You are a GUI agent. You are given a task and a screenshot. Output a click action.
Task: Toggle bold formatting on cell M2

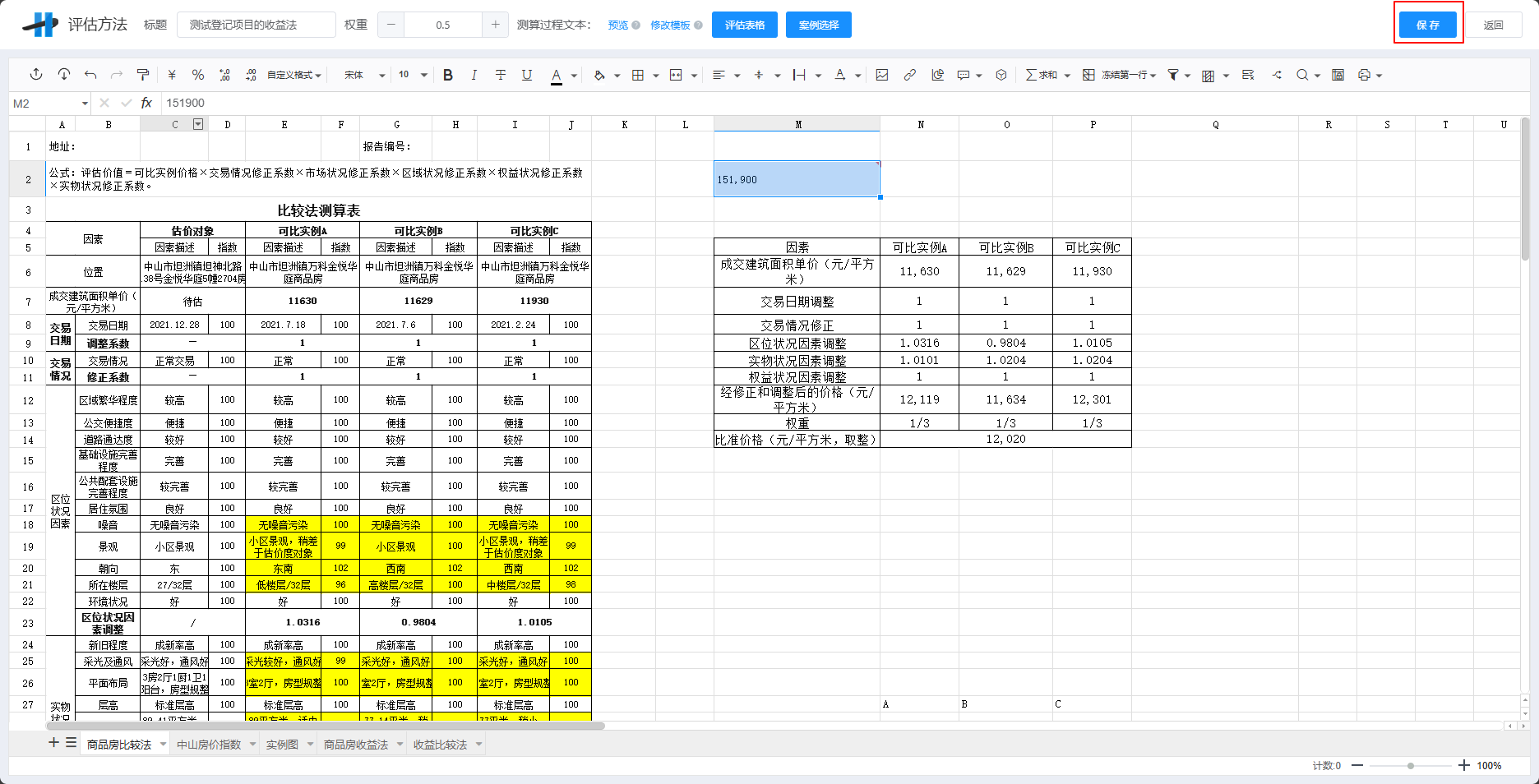coord(447,74)
